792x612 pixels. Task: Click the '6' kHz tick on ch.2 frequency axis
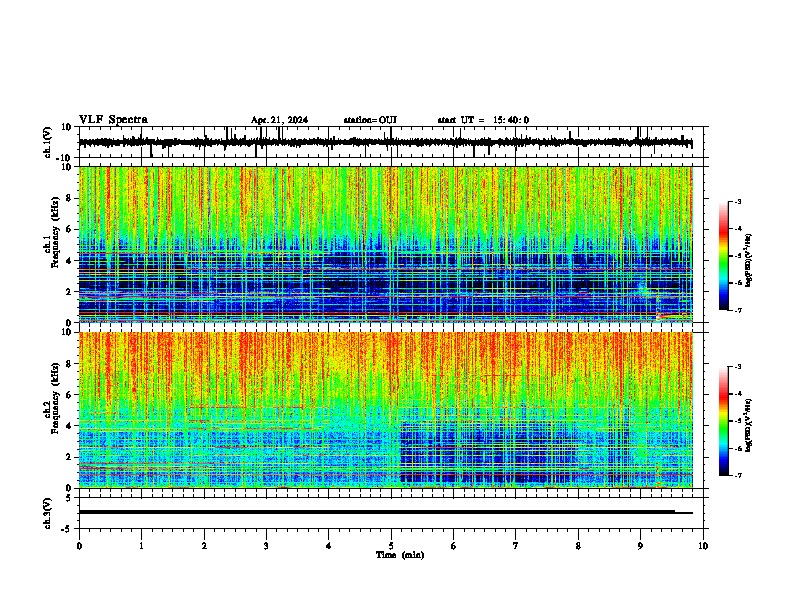[x=70, y=395]
